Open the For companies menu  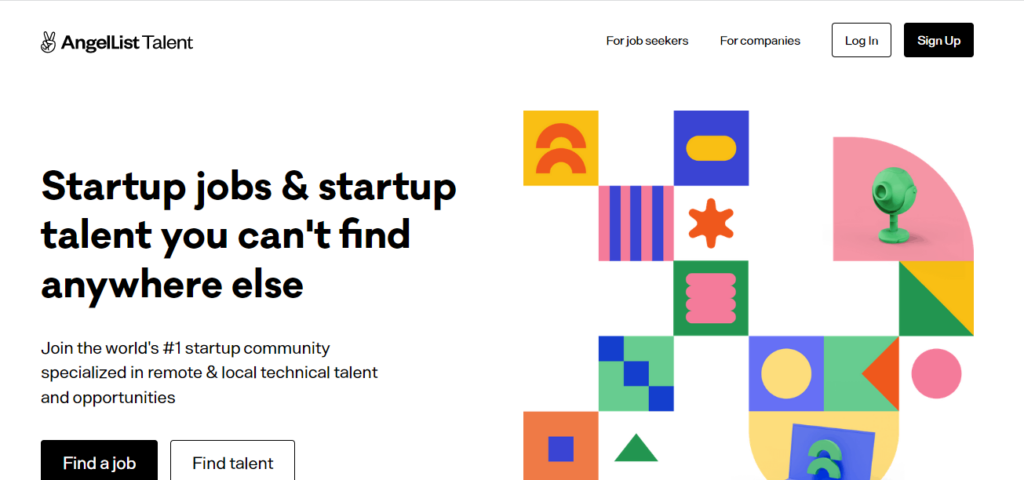(x=760, y=40)
